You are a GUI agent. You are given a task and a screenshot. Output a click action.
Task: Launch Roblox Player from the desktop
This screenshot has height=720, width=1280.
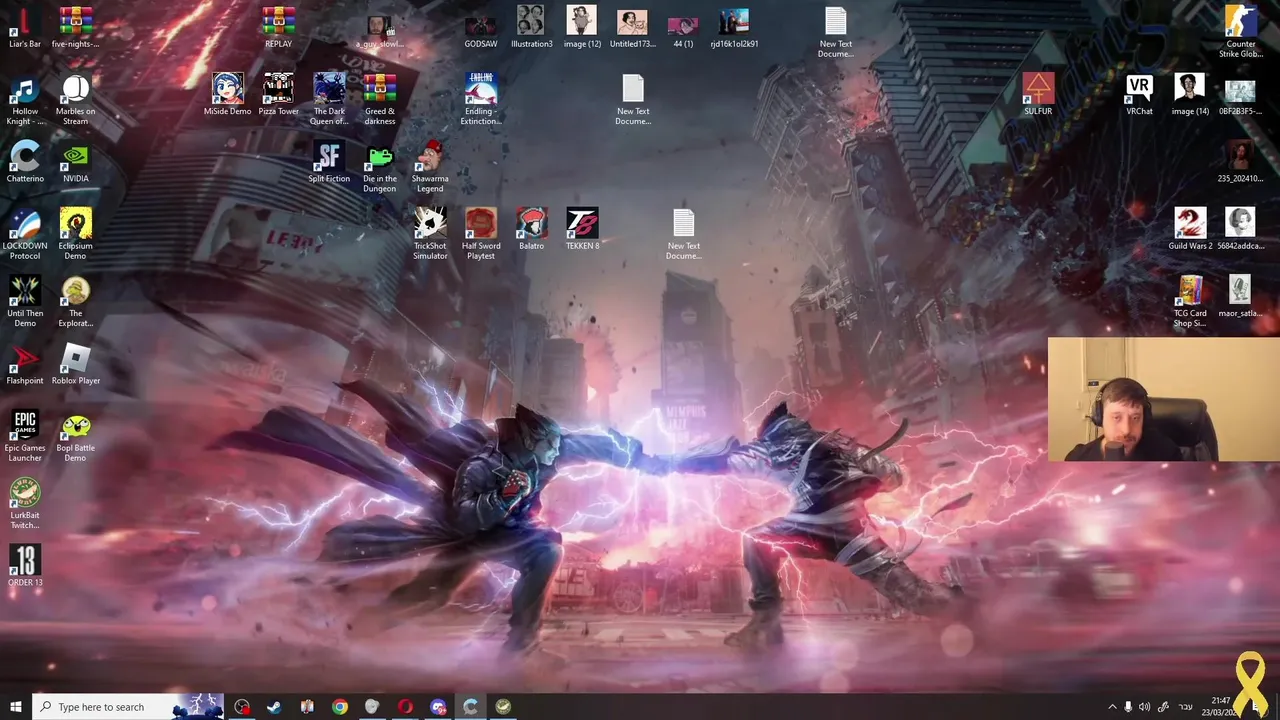[76, 364]
